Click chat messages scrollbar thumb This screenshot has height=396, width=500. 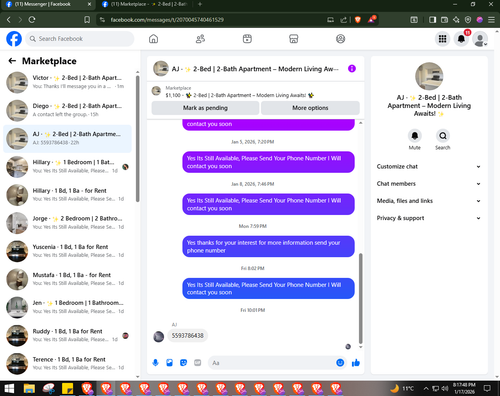point(360,298)
